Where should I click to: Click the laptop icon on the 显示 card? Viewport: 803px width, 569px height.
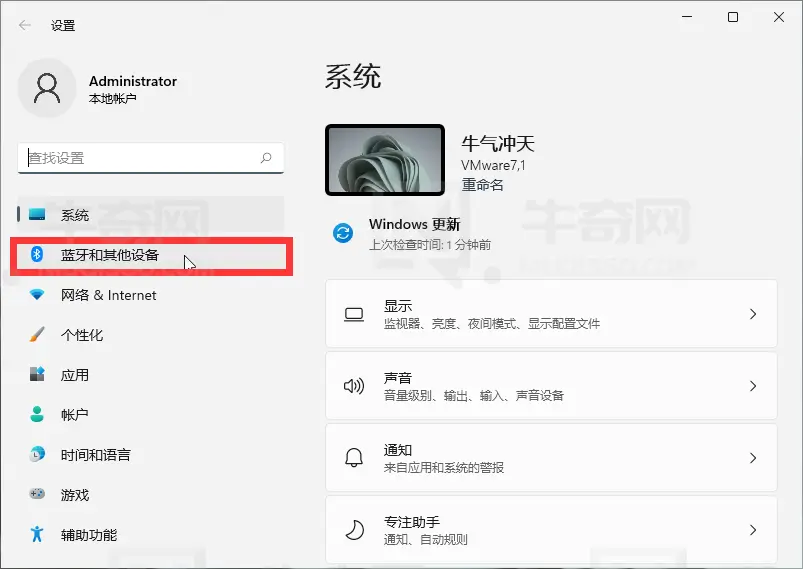click(354, 314)
